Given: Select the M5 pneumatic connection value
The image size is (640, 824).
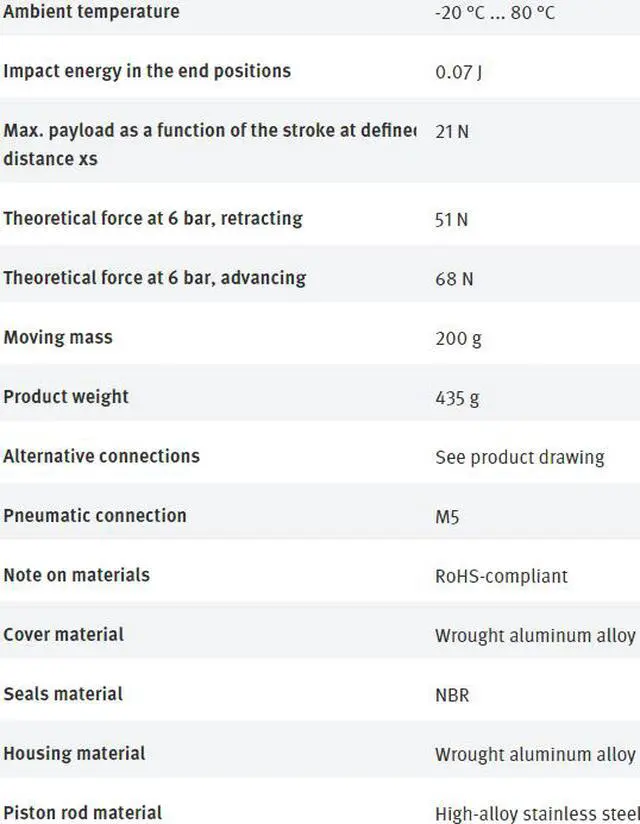Looking at the screenshot, I should click(447, 517).
